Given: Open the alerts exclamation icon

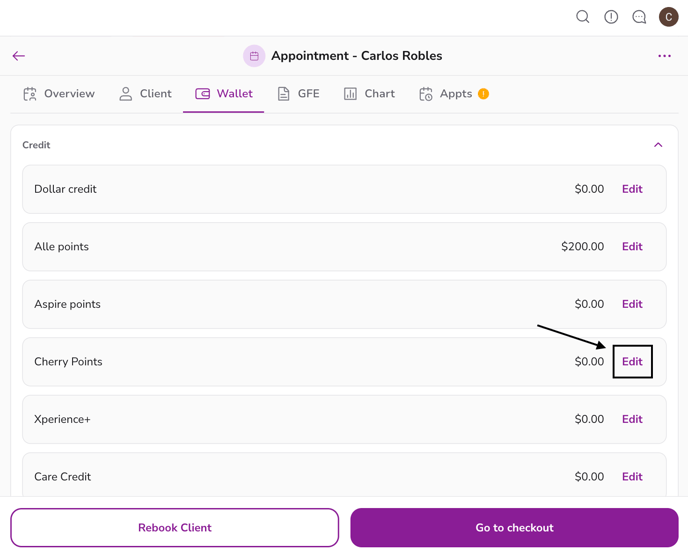Looking at the screenshot, I should point(611,17).
